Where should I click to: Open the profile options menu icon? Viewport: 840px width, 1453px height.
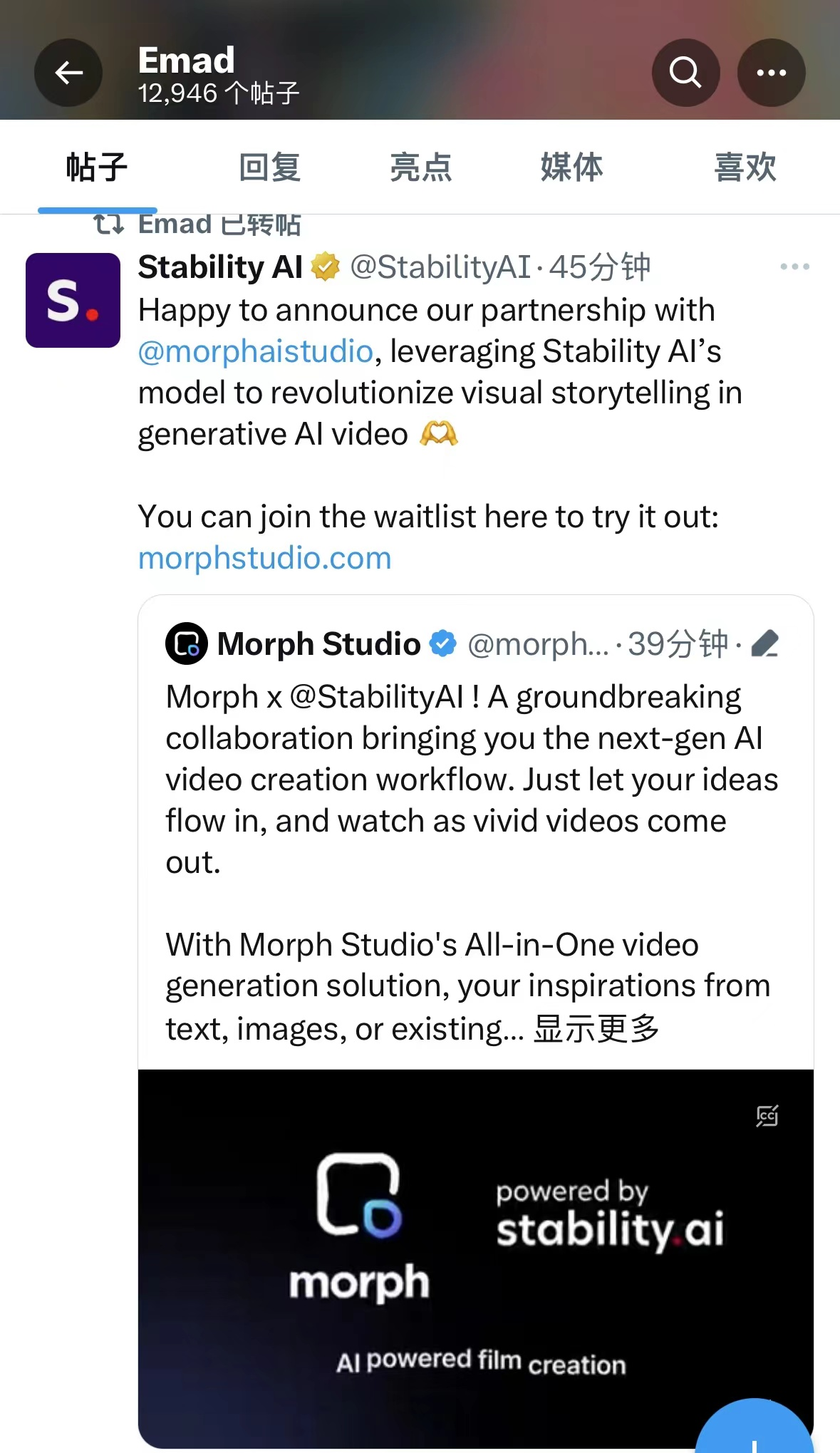[772, 72]
